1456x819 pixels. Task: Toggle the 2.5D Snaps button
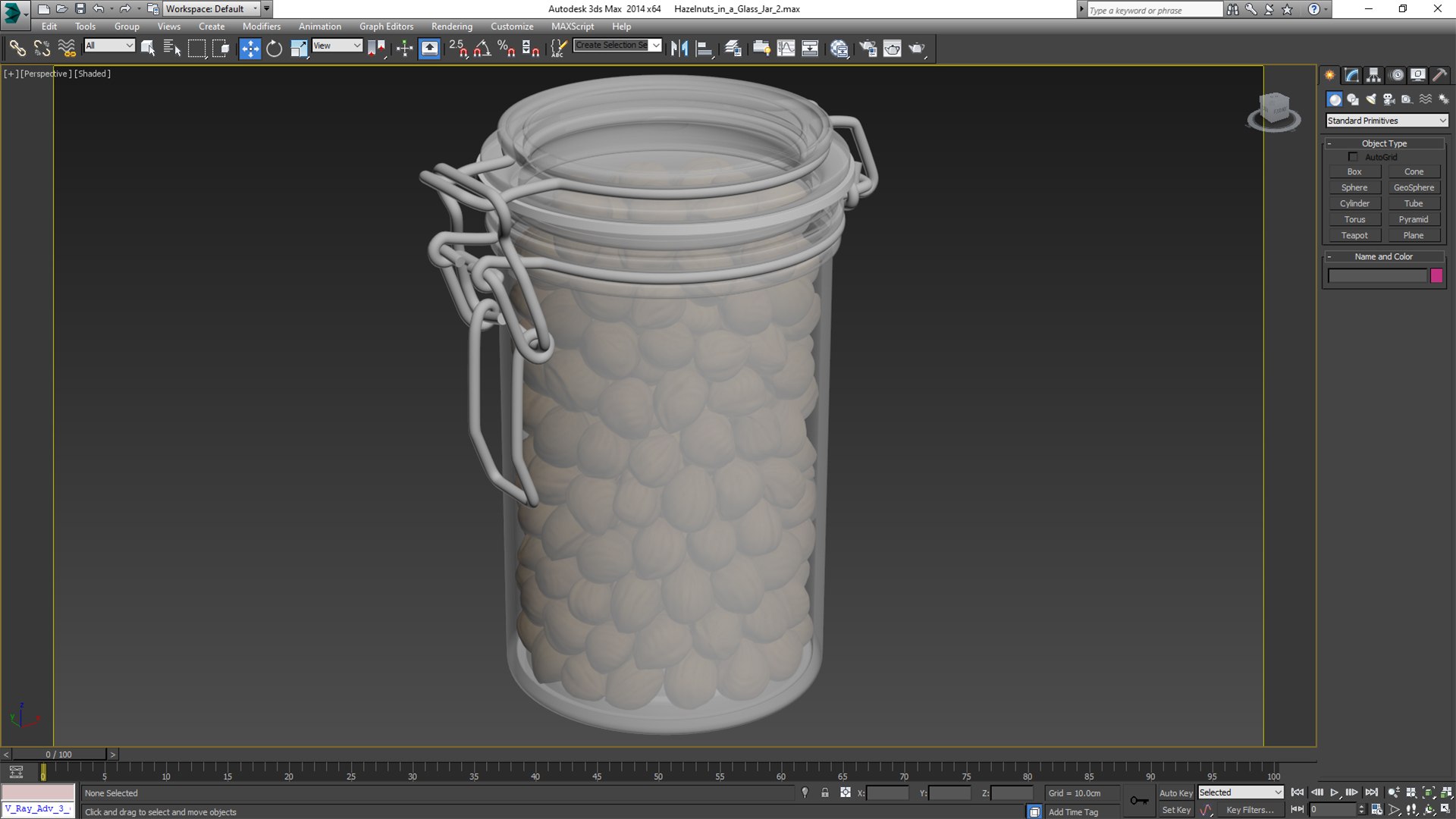coord(457,49)
